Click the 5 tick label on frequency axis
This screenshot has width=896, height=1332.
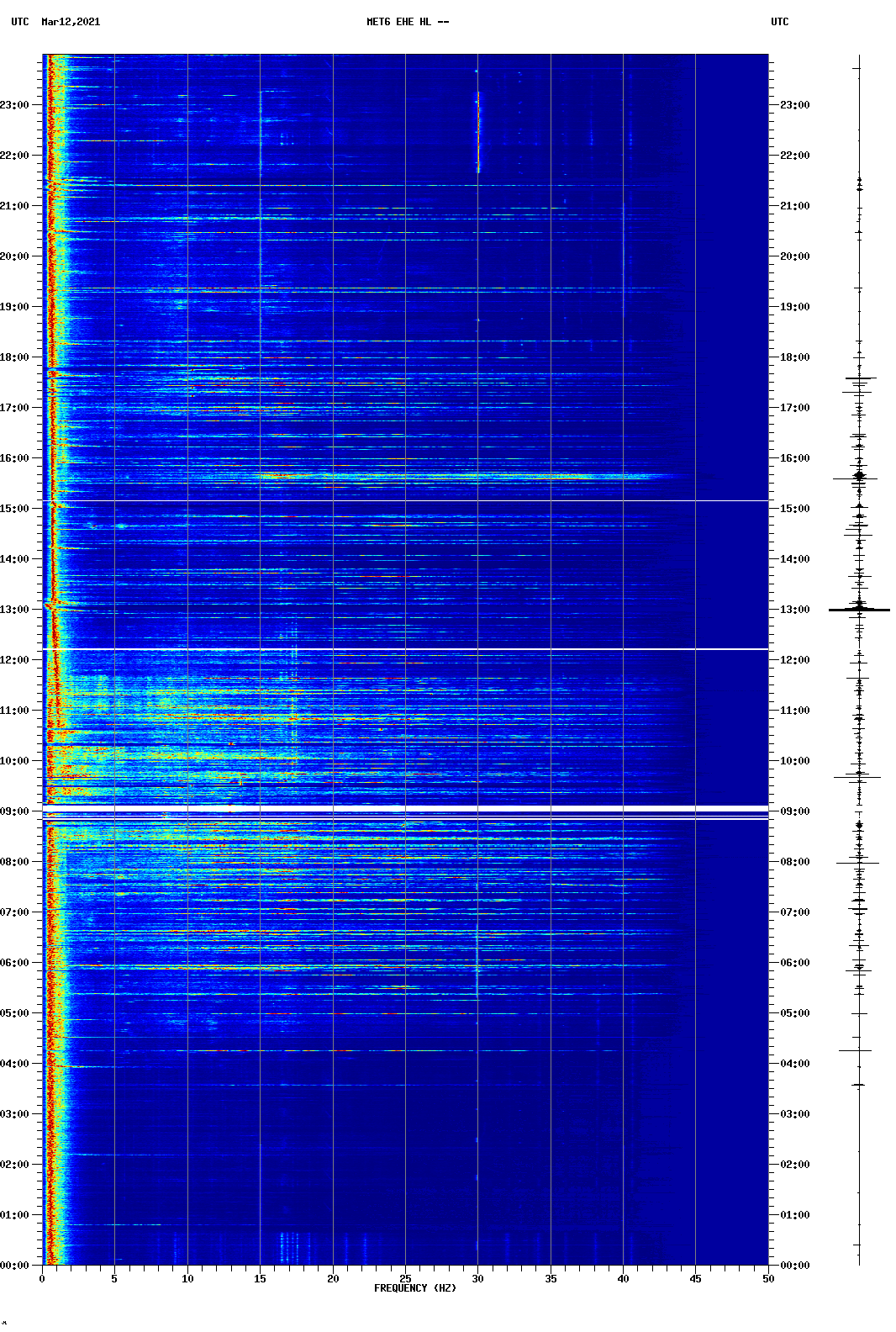tap(114, 1279)
